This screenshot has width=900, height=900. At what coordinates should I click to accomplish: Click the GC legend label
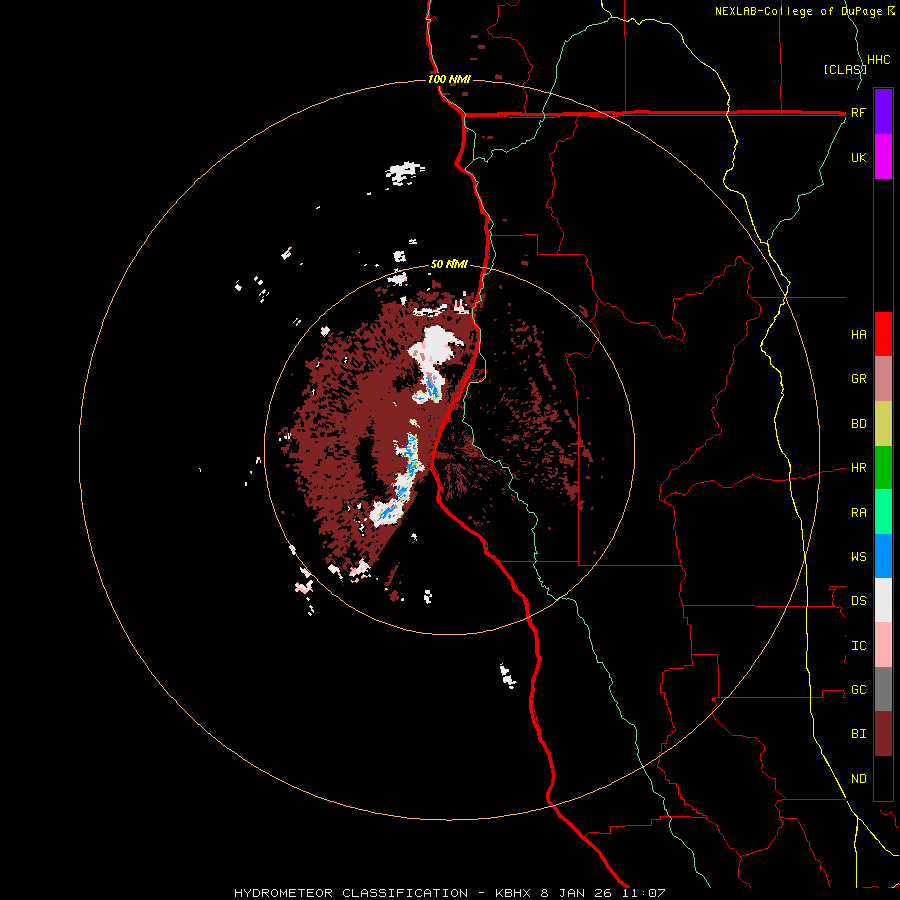coord(858,690)
